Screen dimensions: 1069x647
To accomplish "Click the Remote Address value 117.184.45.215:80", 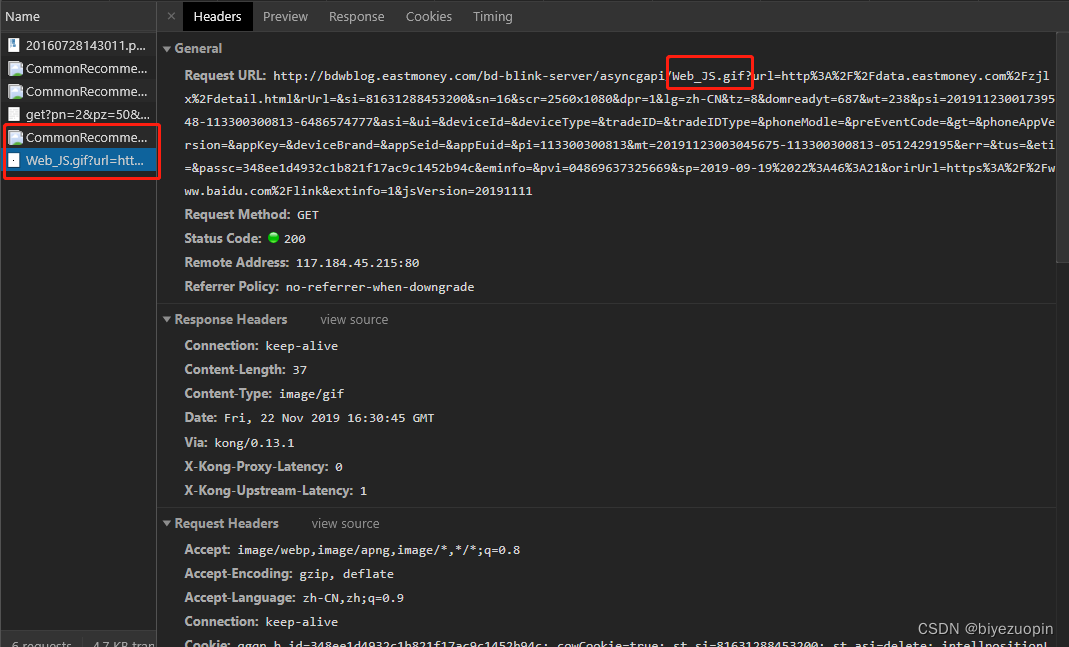I will 357,263.
